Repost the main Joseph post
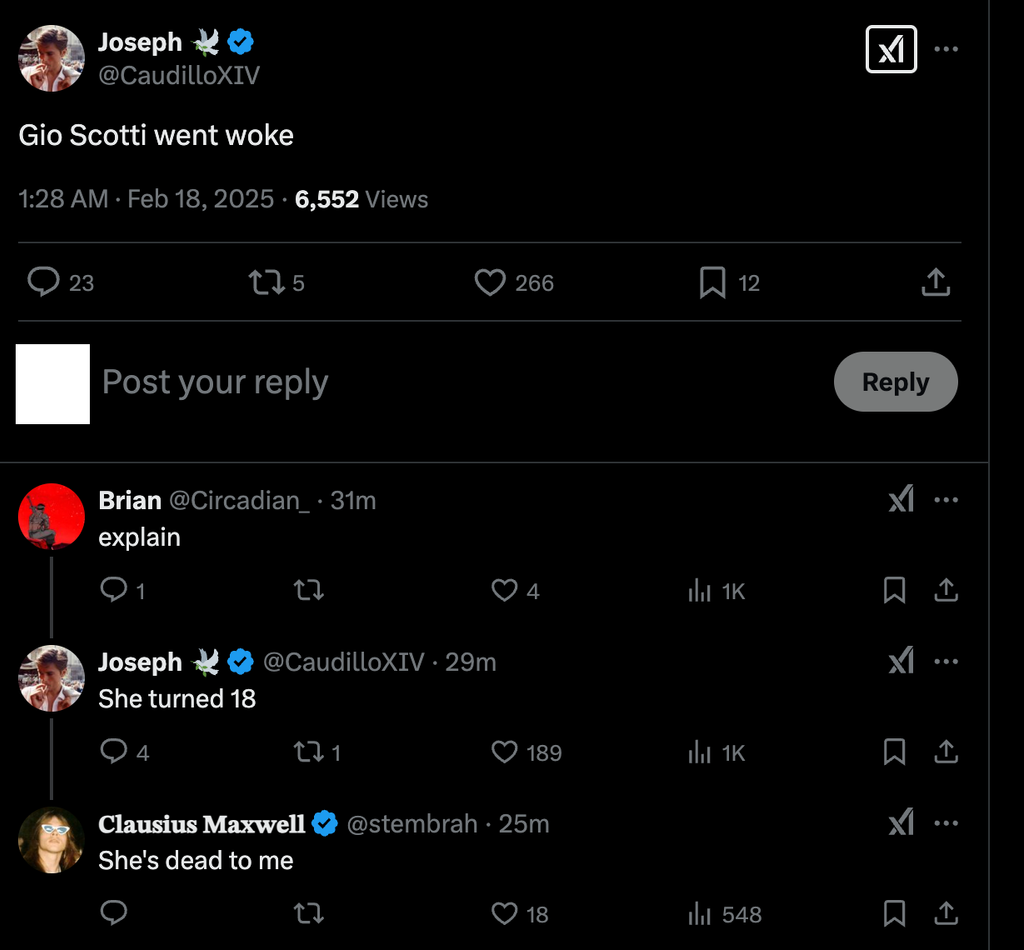1024x950 pixels. click(266, 283)
